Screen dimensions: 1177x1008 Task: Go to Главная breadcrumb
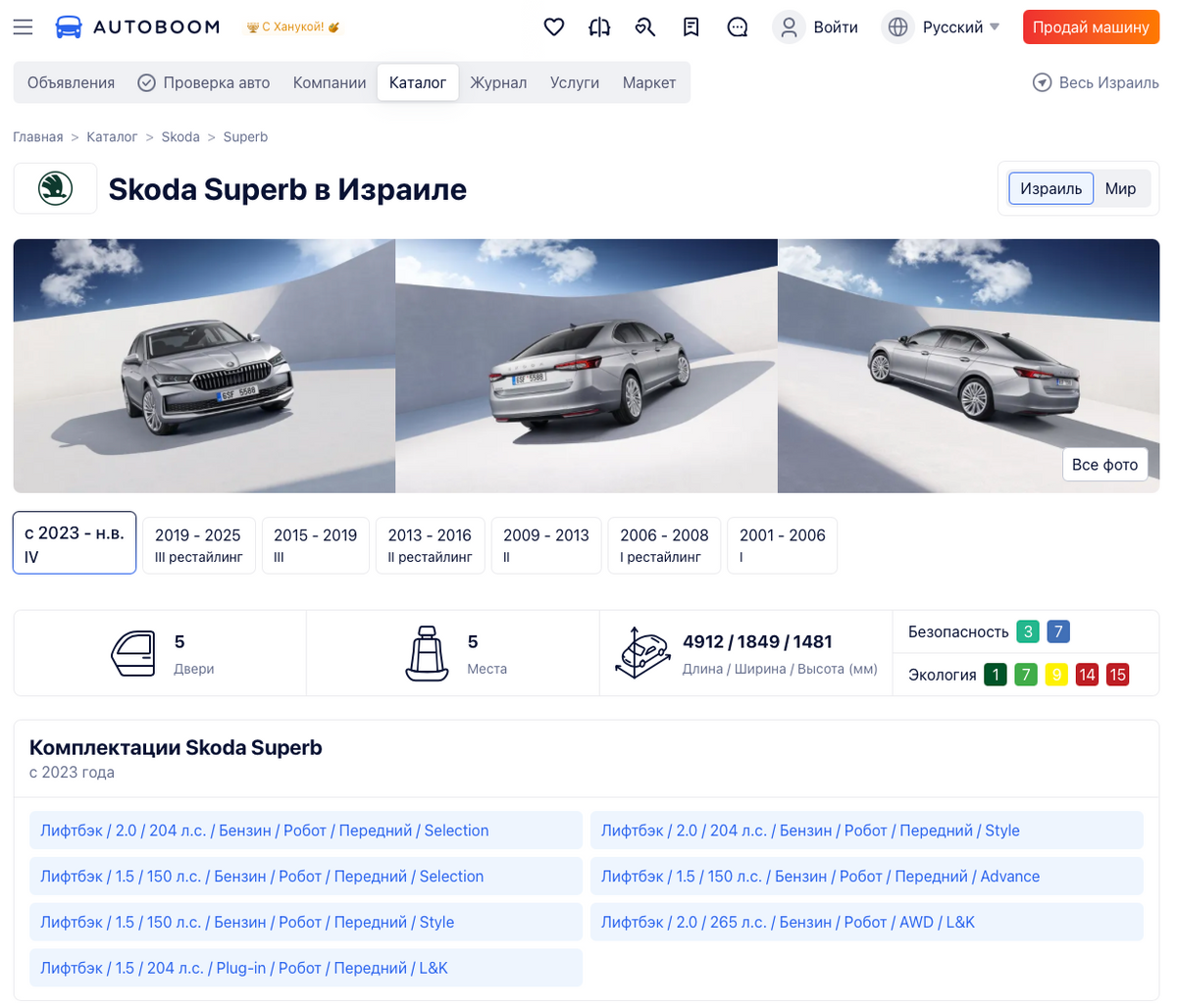pyautogui.click(x=38, y=137)
